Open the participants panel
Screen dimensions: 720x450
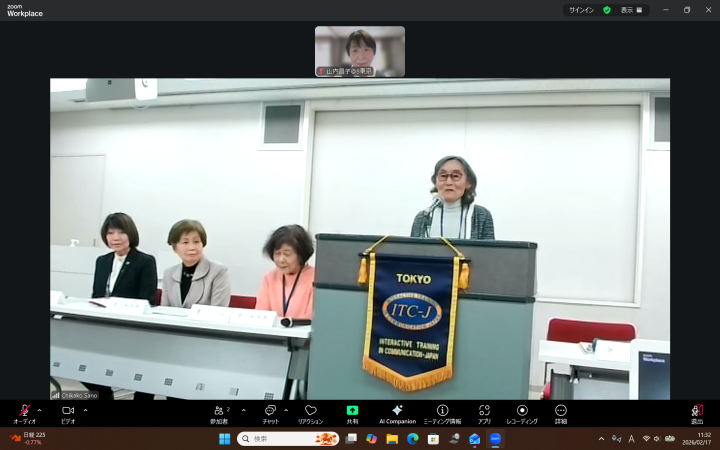coord(219,411)
